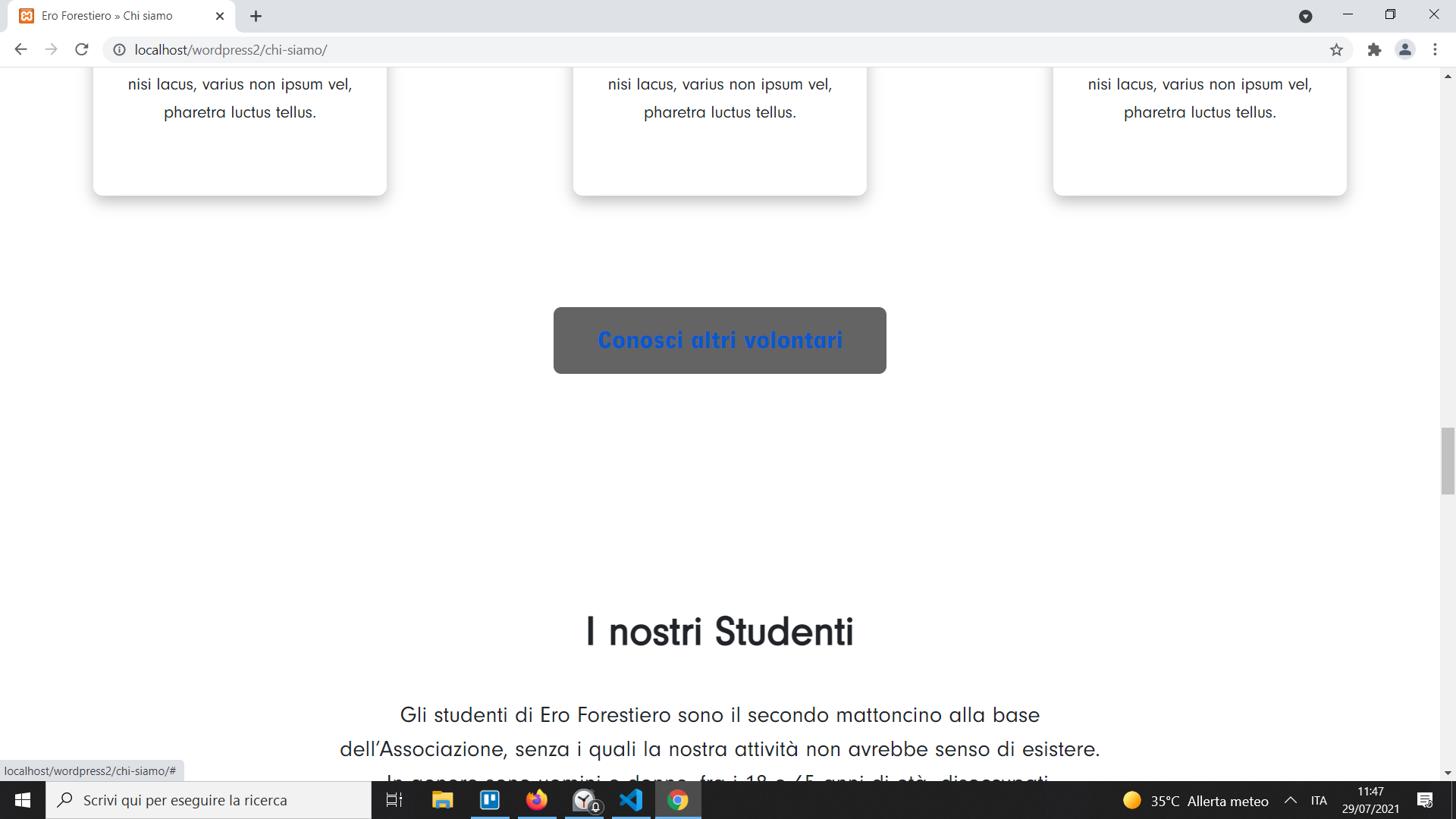The height and width of the screenshot is (819, 1456).
Task: Click the Windows search box
Action: tap(209, 800)
